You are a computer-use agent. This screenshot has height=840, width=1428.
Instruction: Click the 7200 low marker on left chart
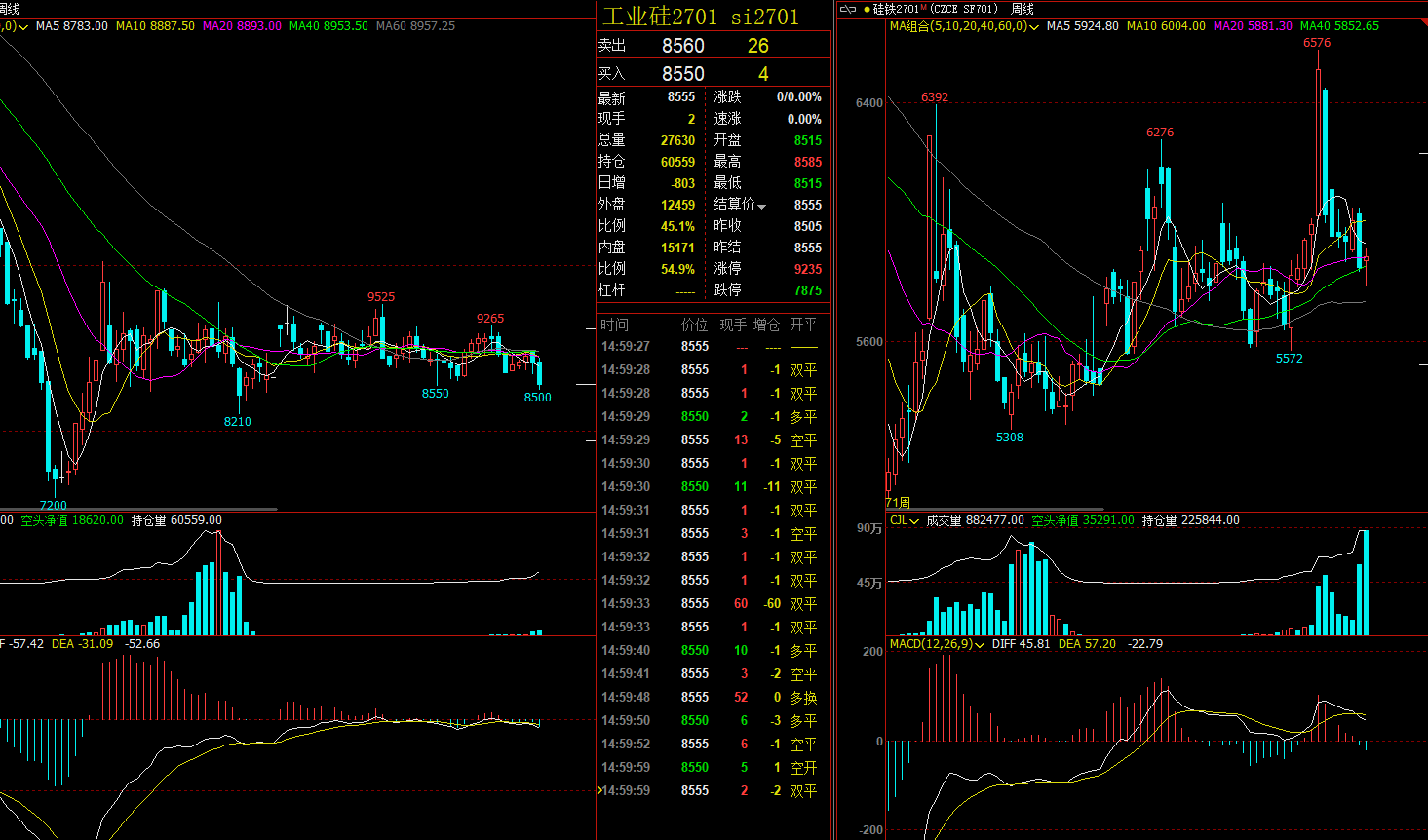[54, 505]
